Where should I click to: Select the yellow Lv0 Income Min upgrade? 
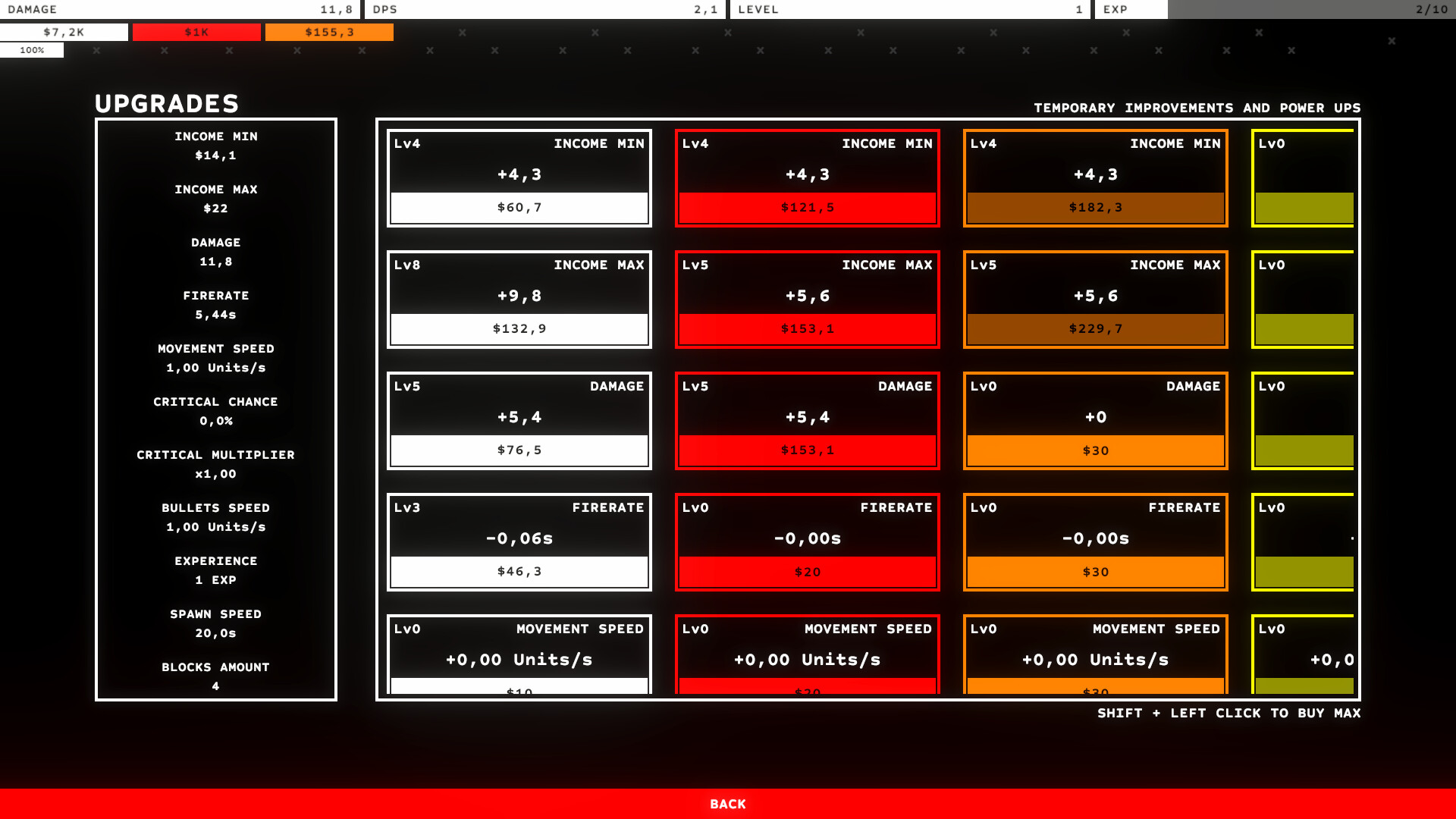[1304, 177]
